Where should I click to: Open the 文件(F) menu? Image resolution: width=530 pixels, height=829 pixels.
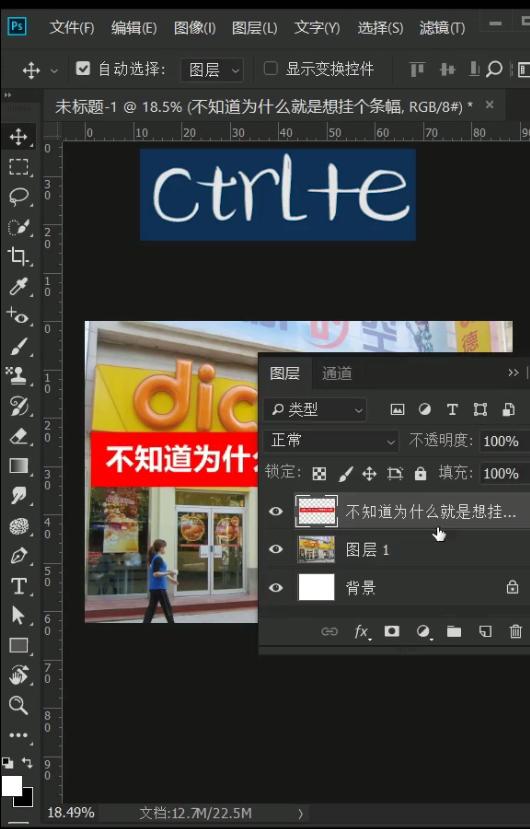click(72, 27)
